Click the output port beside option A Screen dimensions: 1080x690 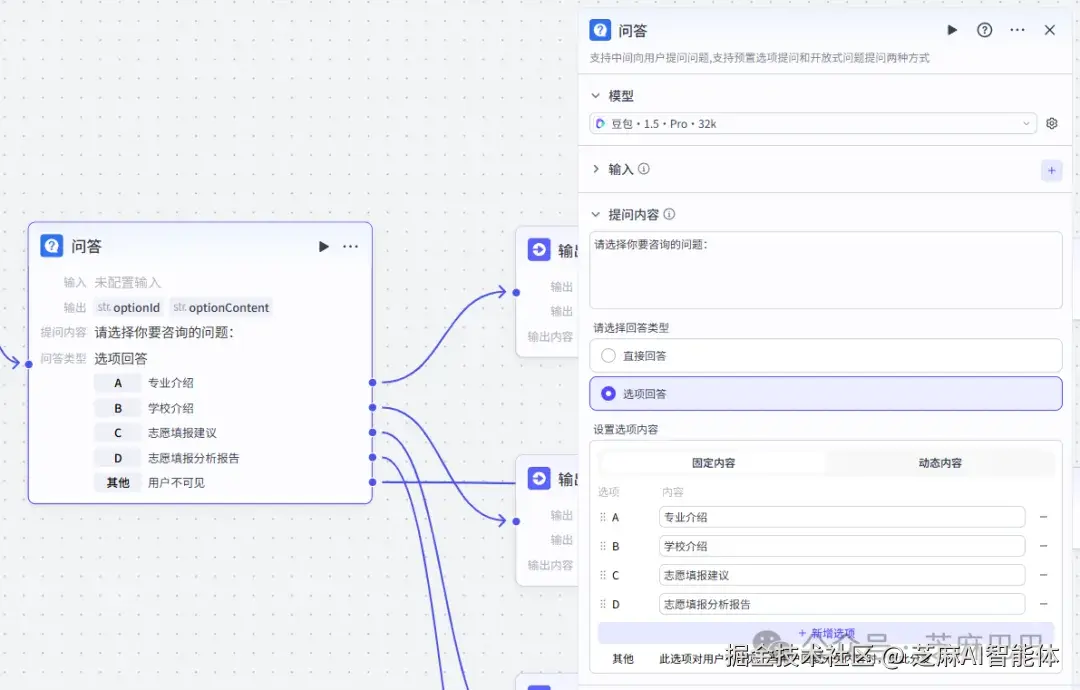(373, 382)
